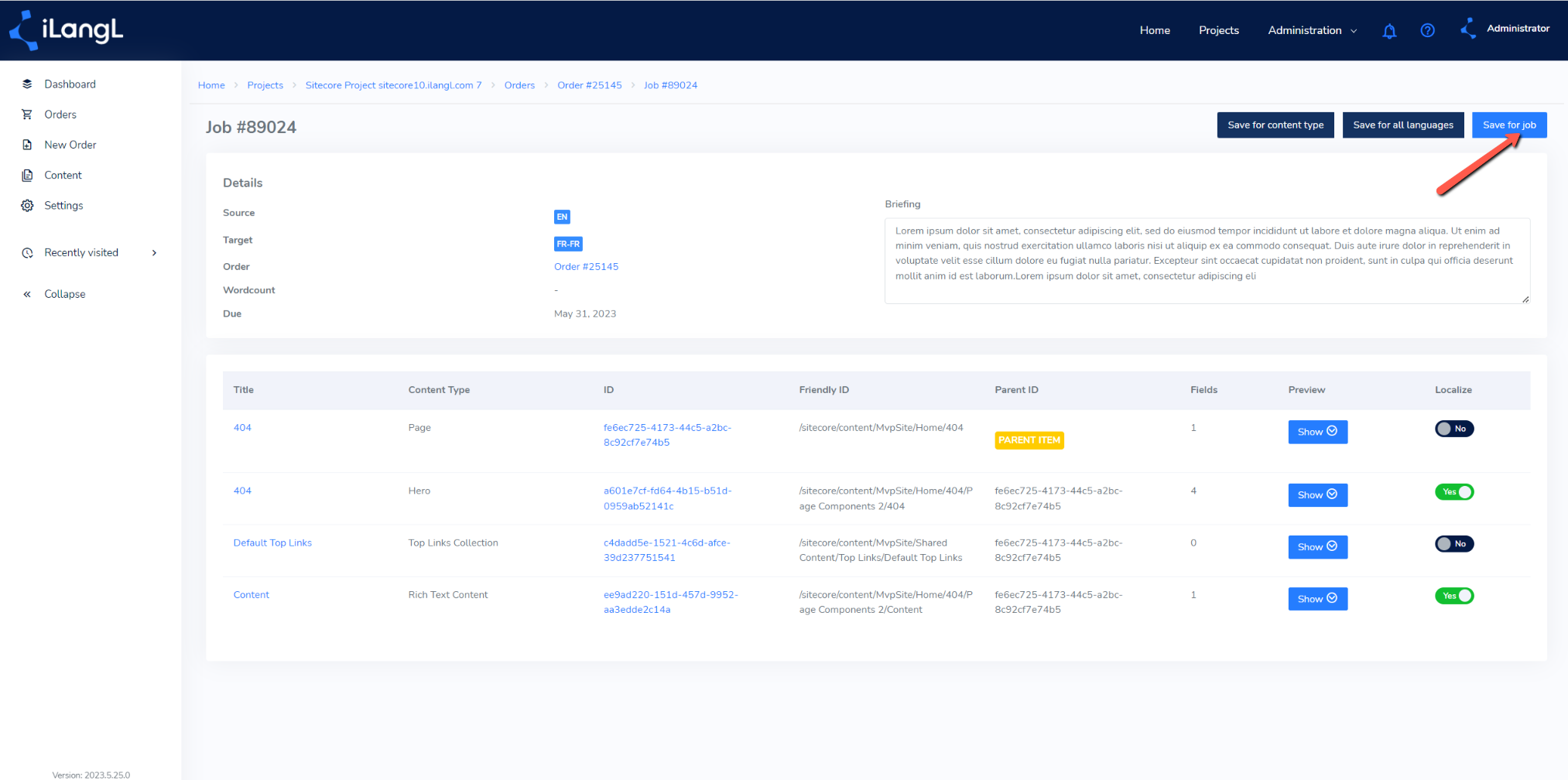The height and width of the screenshot is (780, 1568).
Task: Click the Administrator avatar icon
Action: 1467,29
